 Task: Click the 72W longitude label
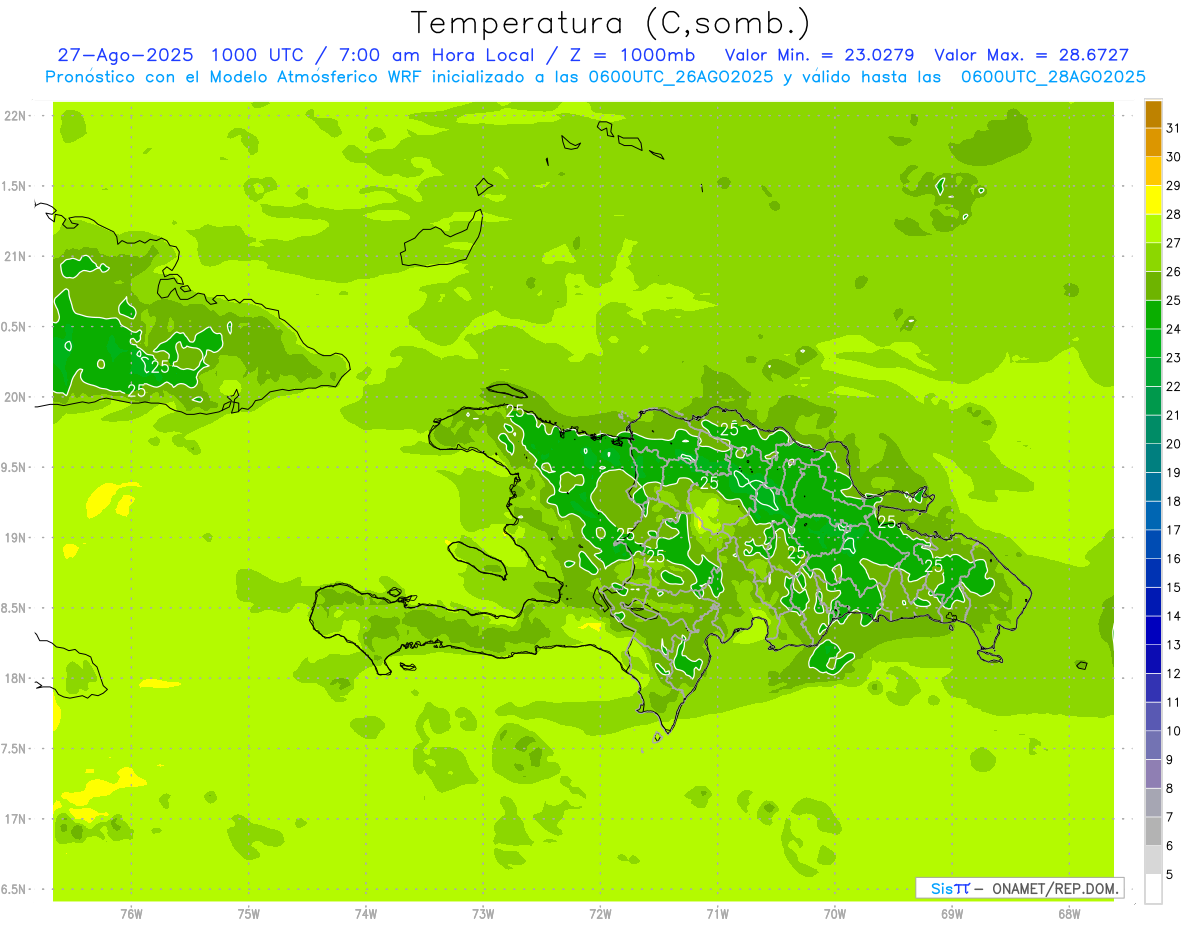click(601, 914)
